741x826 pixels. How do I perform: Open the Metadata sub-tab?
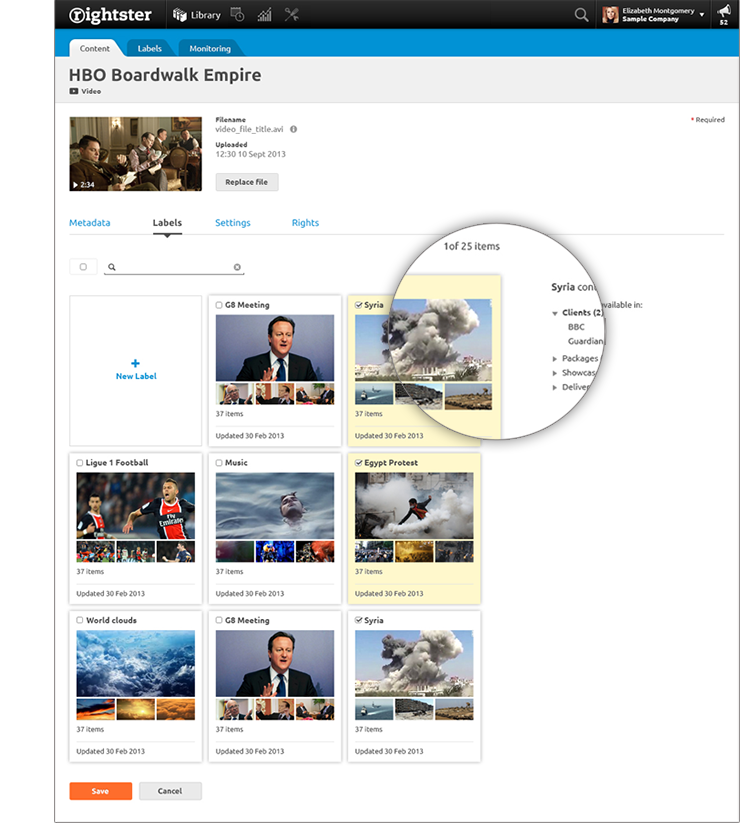(90, 223)
